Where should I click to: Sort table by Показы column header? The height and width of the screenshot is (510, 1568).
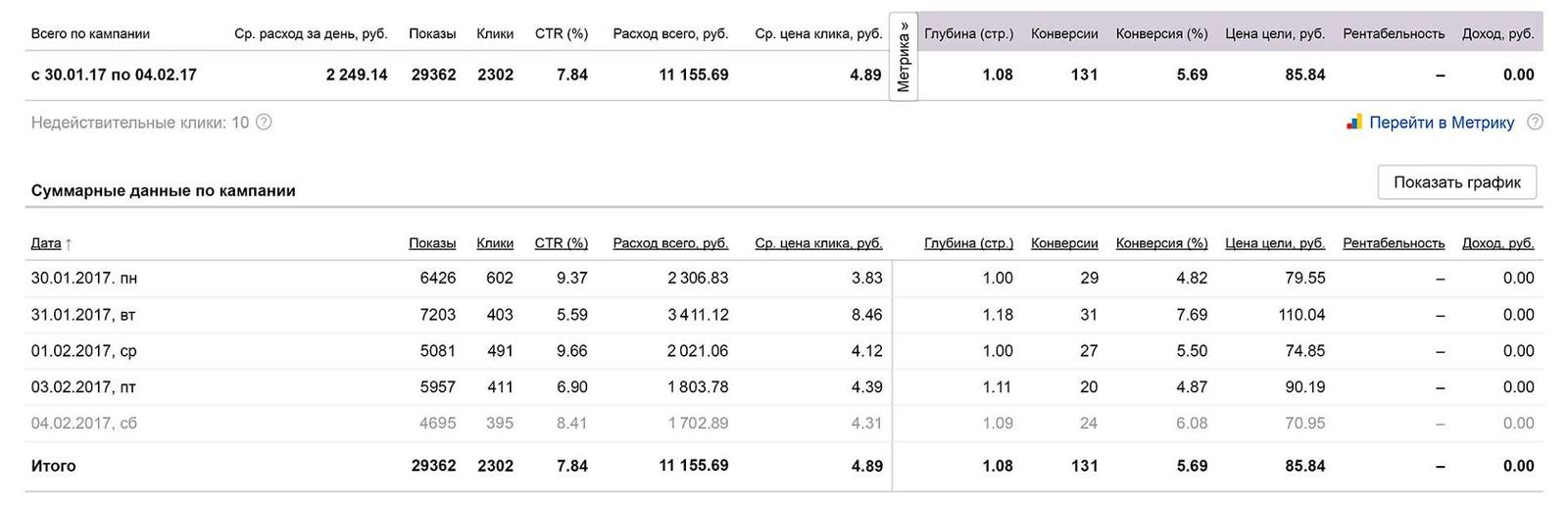pyautogui.click(x=432, y=243)
